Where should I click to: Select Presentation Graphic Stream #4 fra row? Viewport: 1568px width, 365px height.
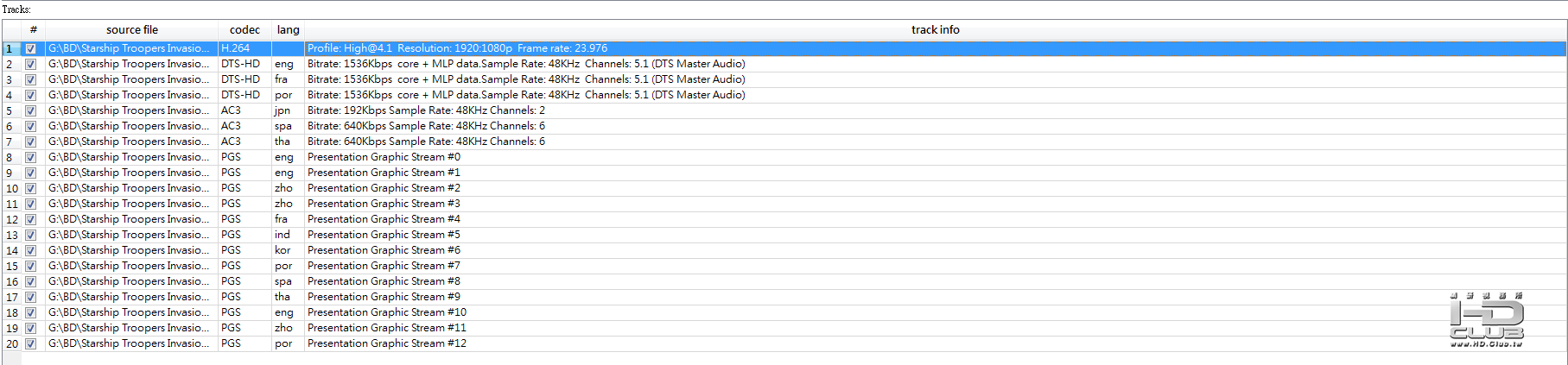[x=384, y=219]
